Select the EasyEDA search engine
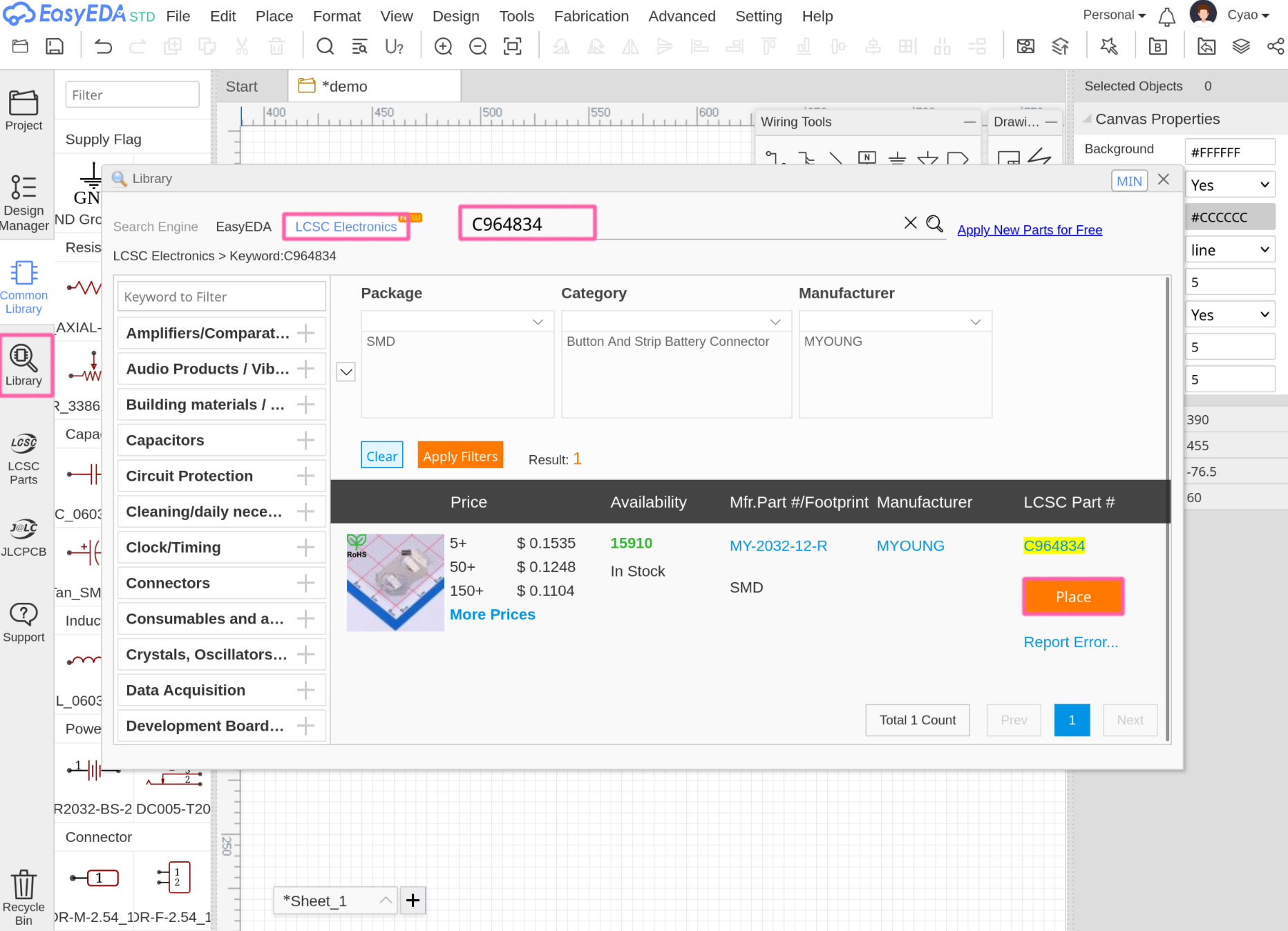 tap(243, 227)
